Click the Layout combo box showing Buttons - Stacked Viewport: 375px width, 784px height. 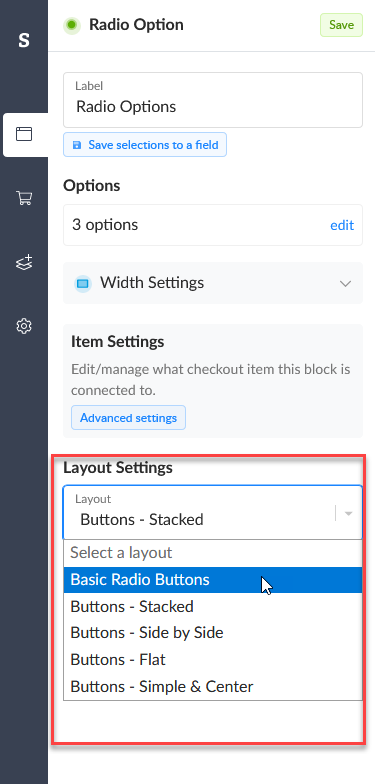(212, 512)
